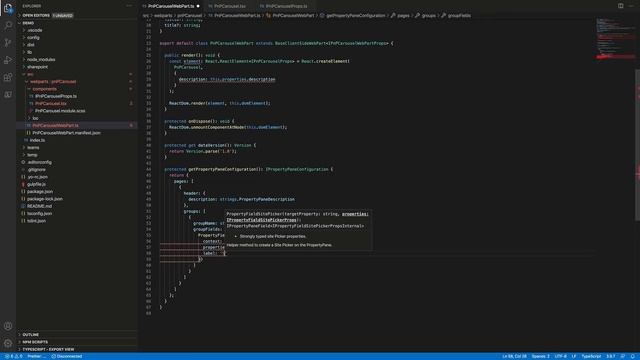Screen dimensions: 640x360
Task: Expand the teams folder
Action: [33, 148]
